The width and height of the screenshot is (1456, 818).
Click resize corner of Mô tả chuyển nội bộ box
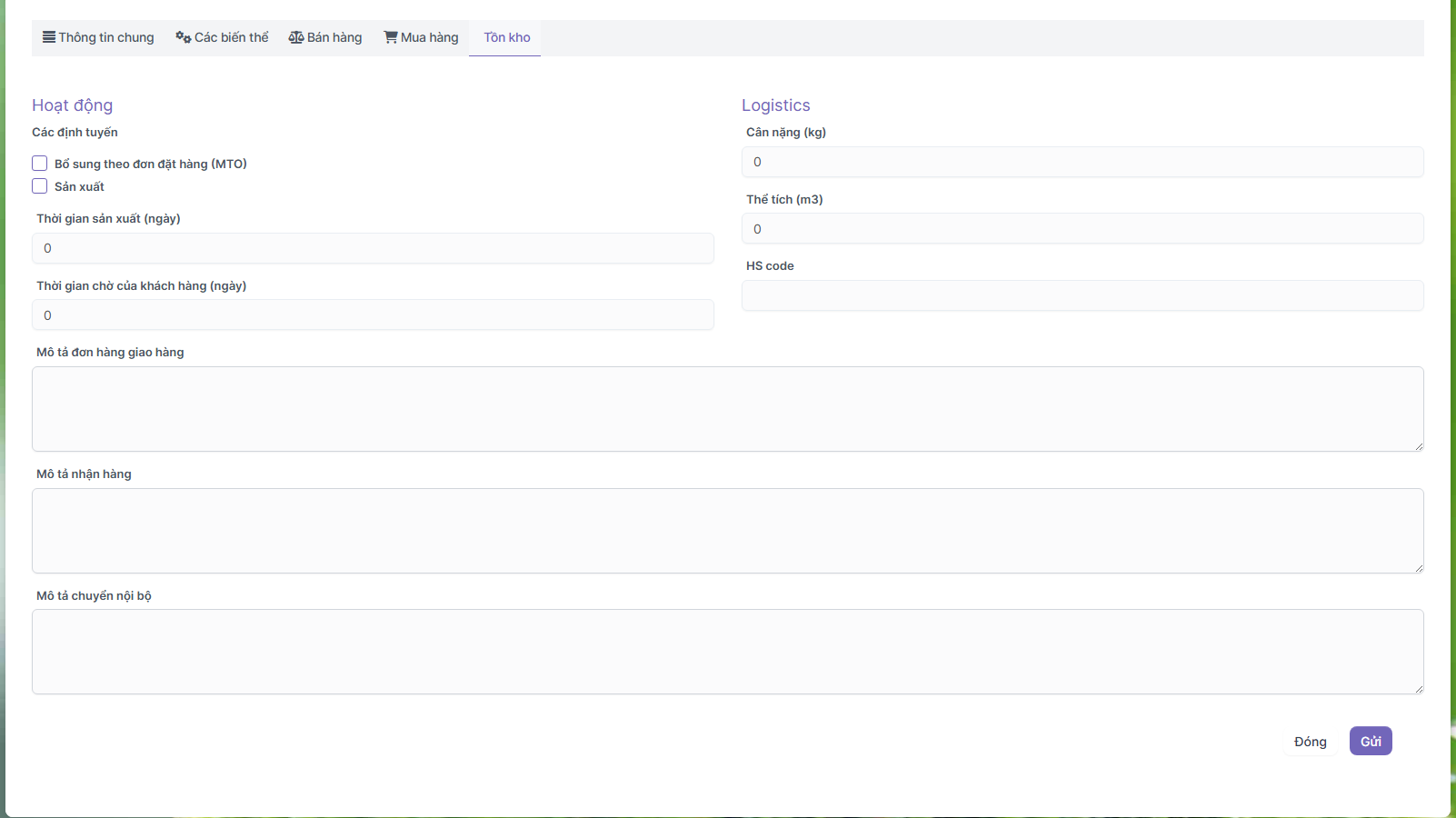coord(1418,689)
